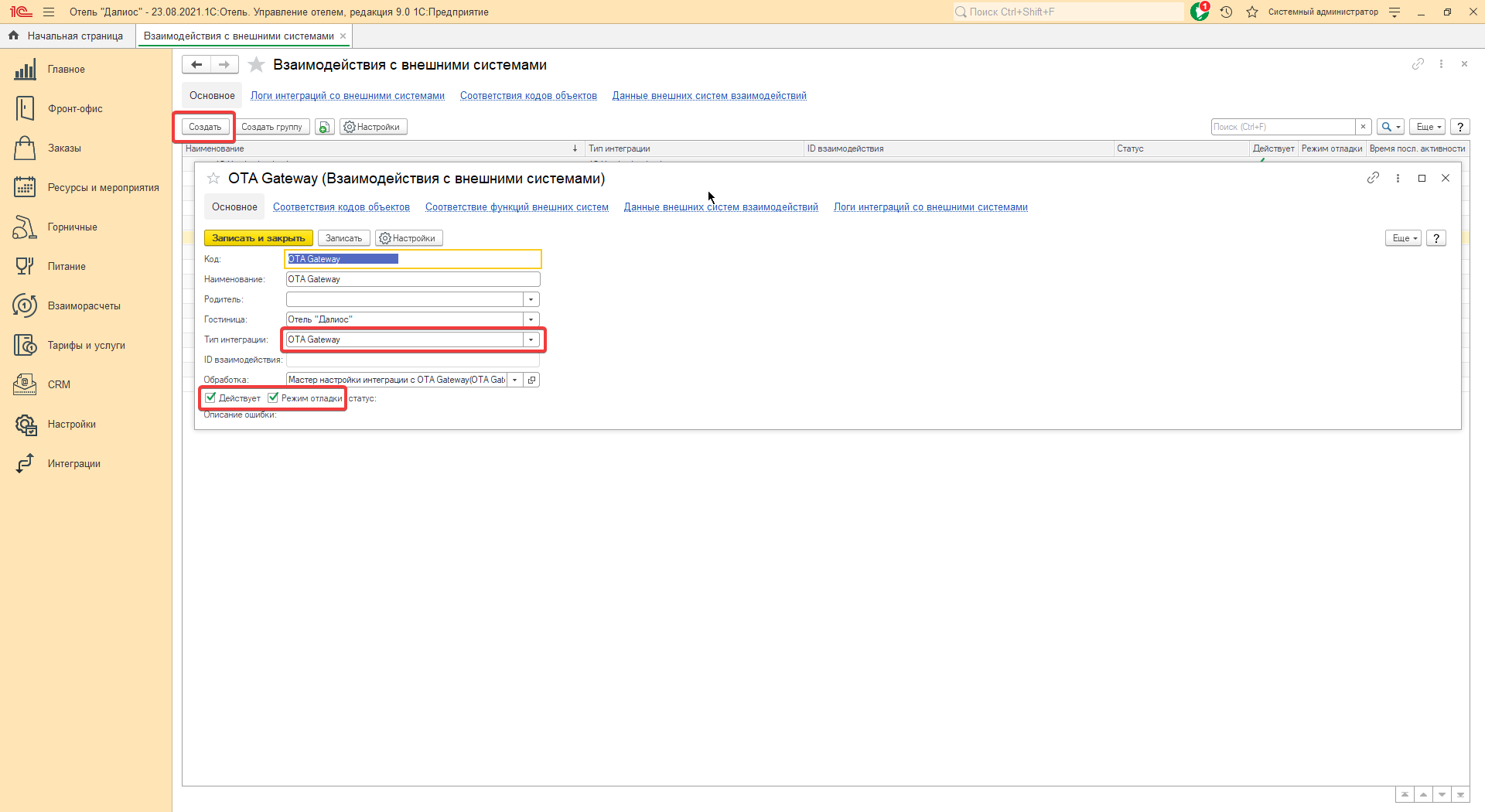Viewport: 1485px width, 812px height.
Task: Focus the global search box
Action: 1067,12
